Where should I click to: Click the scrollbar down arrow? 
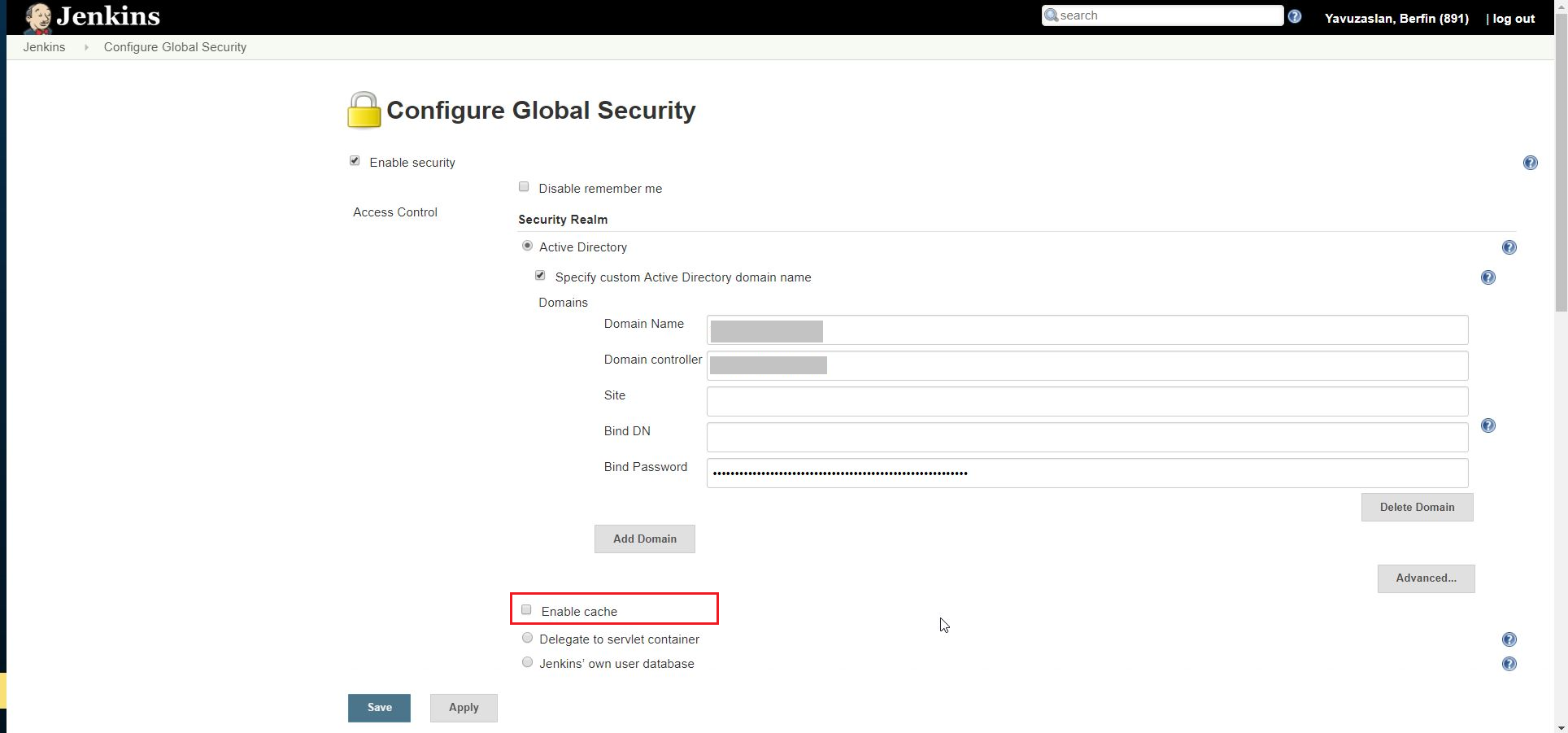(1561, 727)
